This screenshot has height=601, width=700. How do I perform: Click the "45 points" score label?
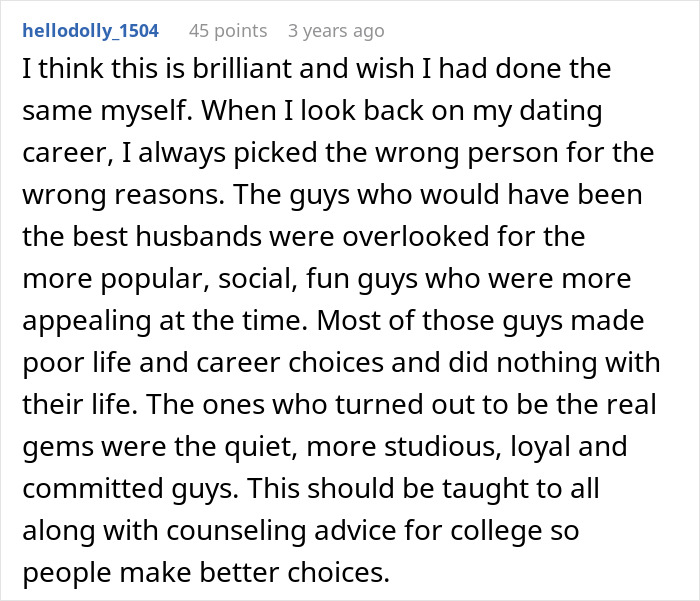[226, 31]
